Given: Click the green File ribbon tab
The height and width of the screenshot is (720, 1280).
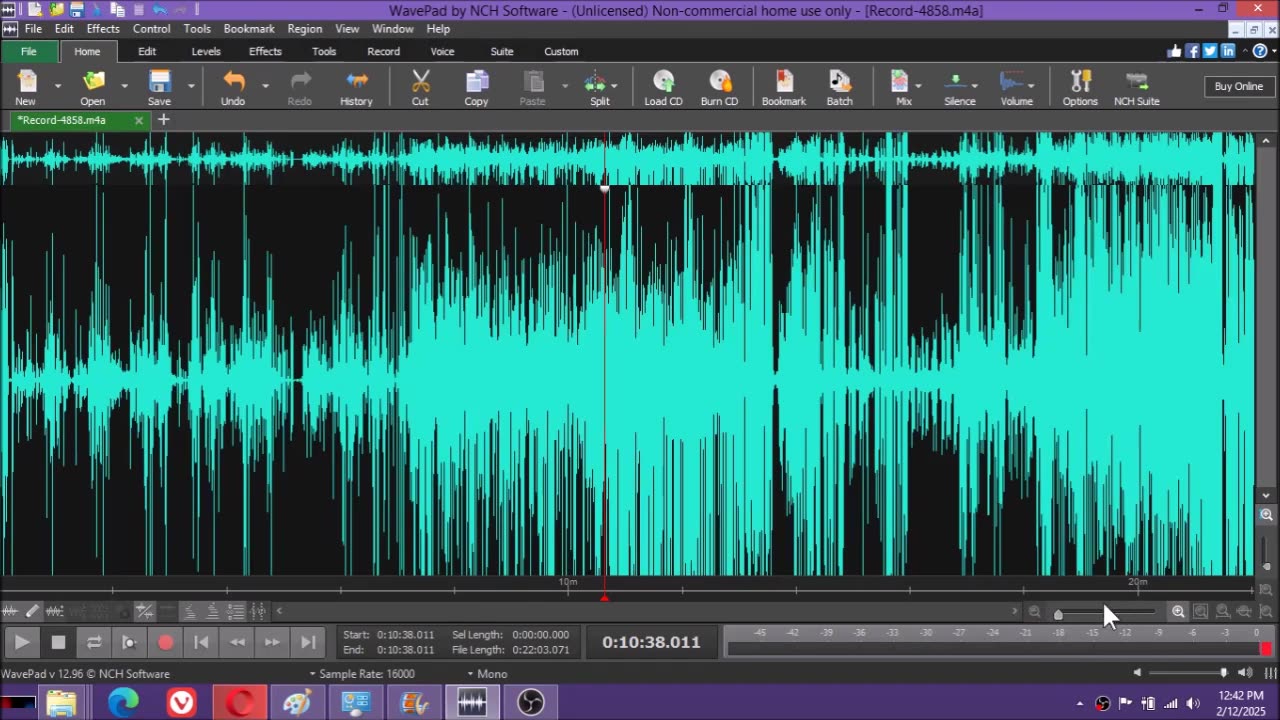Looking at the screenshot, I should tap(29, 51).
